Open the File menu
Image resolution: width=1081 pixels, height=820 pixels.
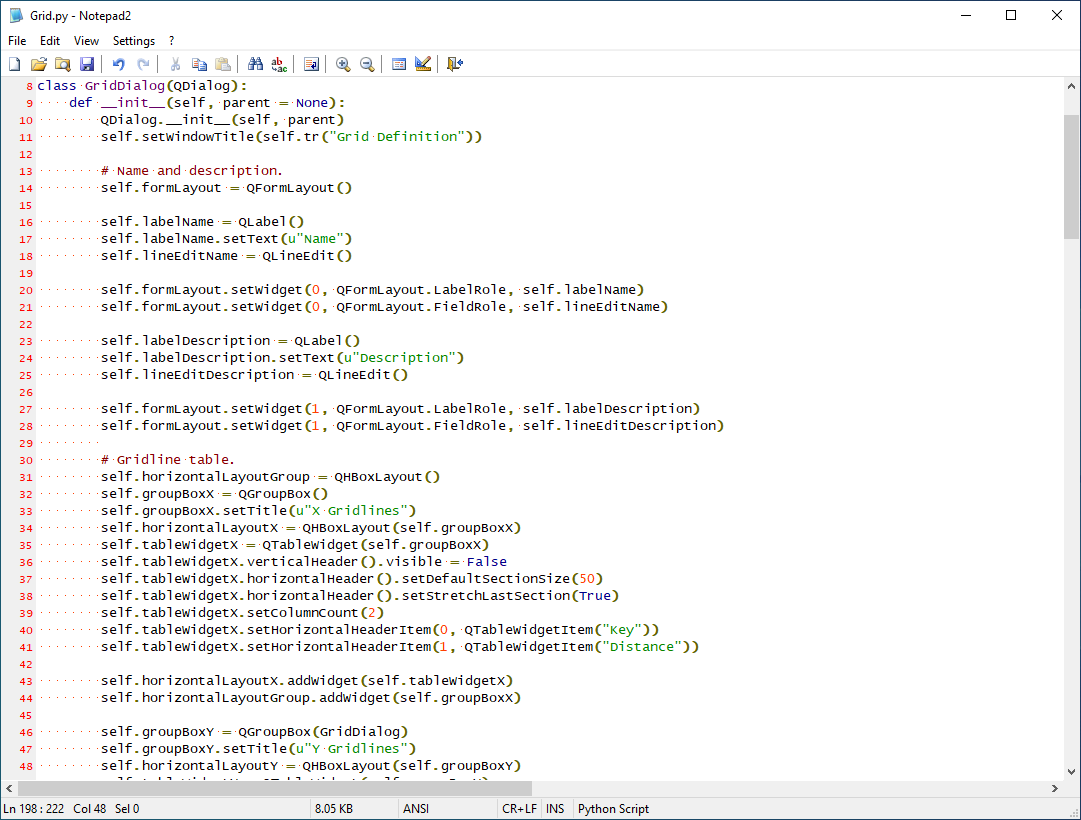click(17, 41)
